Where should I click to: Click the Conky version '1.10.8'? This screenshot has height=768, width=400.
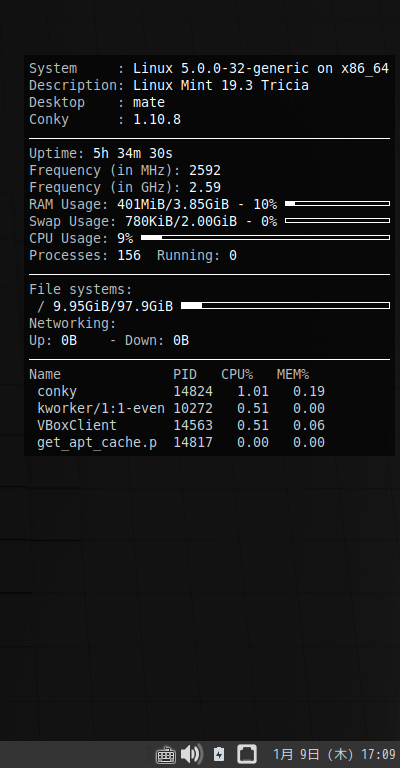(157, 120)
